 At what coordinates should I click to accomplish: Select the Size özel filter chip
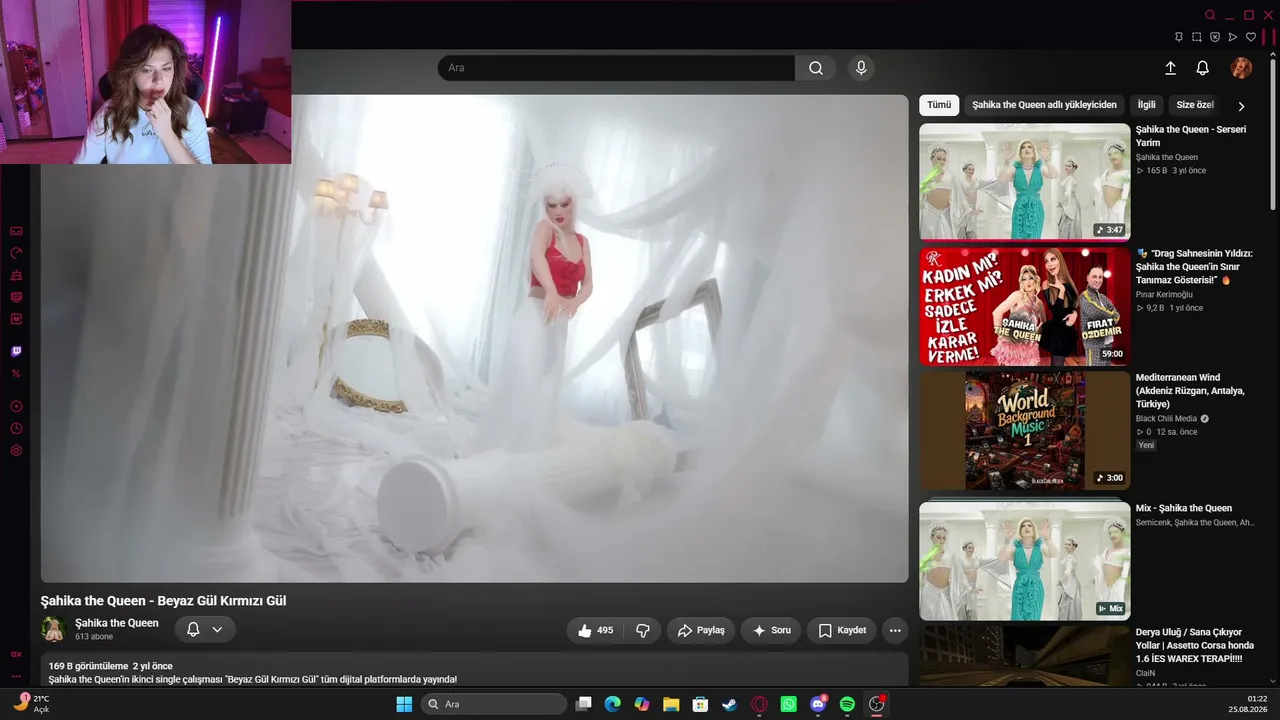[x=1195, y=105]
